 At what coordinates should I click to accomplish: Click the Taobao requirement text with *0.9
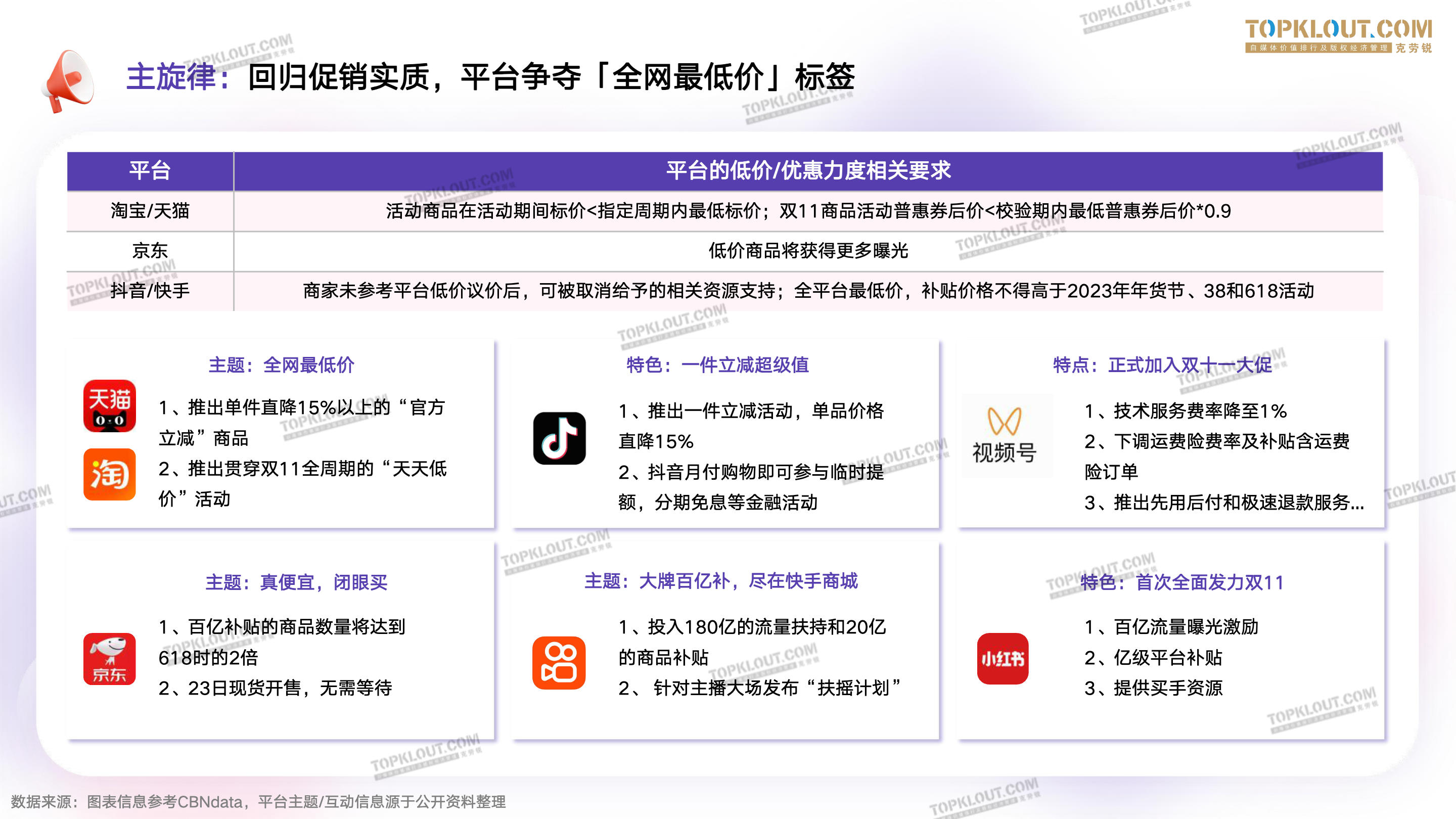[x=808, y=211]
